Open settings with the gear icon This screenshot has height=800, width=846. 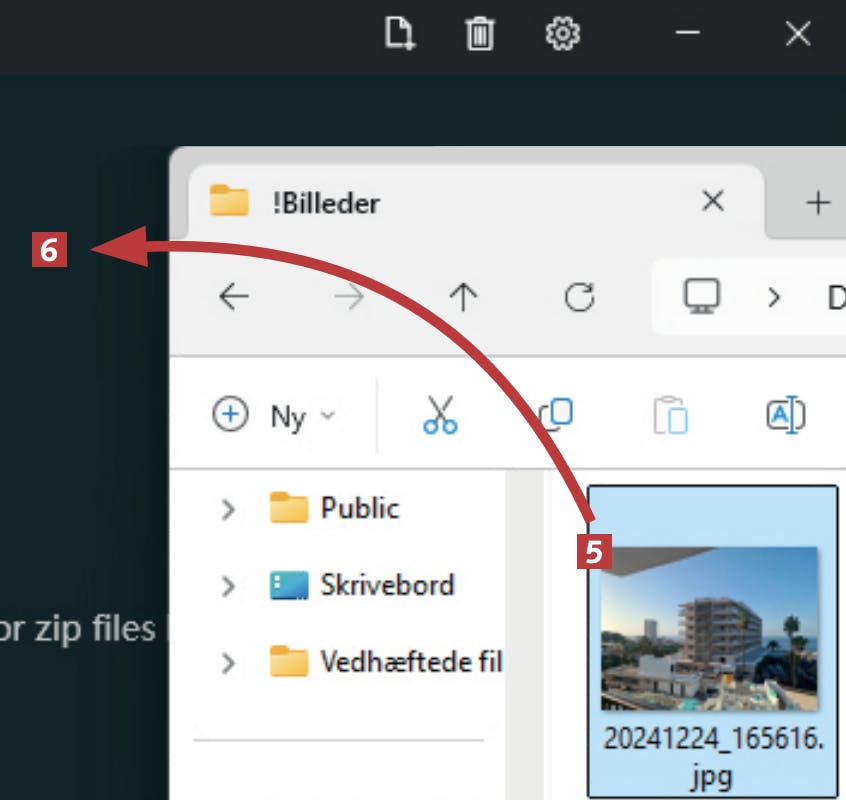(x=562, y=35)
